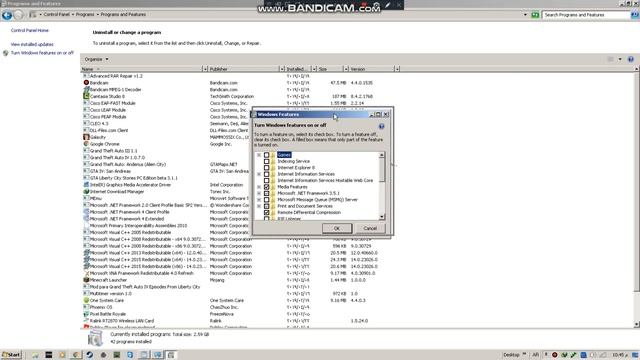Expand the Microsoft Message Queue Server node
640x360 pixels.
point(259,200)
